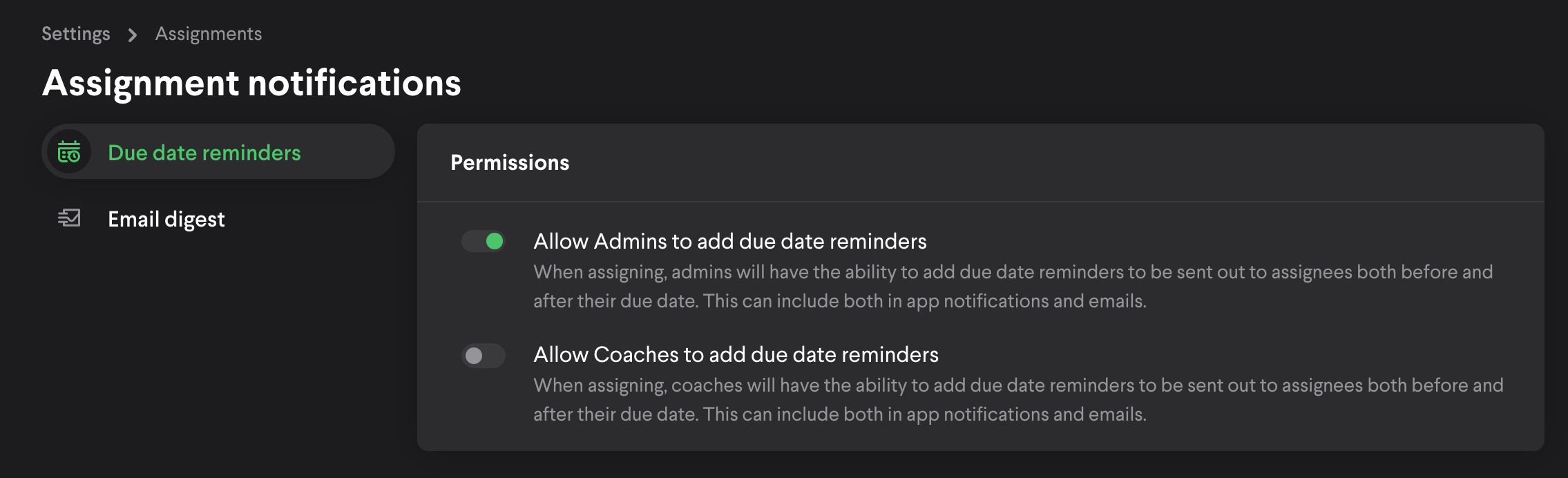Screen dimensions: 1568x478
Task: Click the "When assigning, admins will have" description line
Action: pos(1013,272)
